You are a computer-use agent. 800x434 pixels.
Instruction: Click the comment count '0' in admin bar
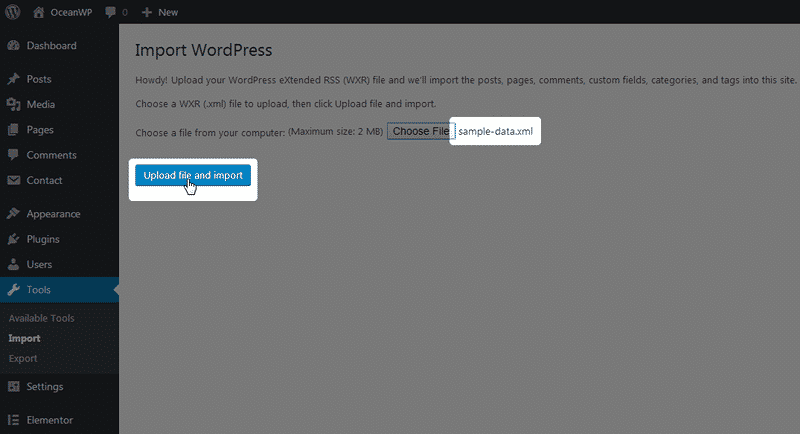click(124, 12)
